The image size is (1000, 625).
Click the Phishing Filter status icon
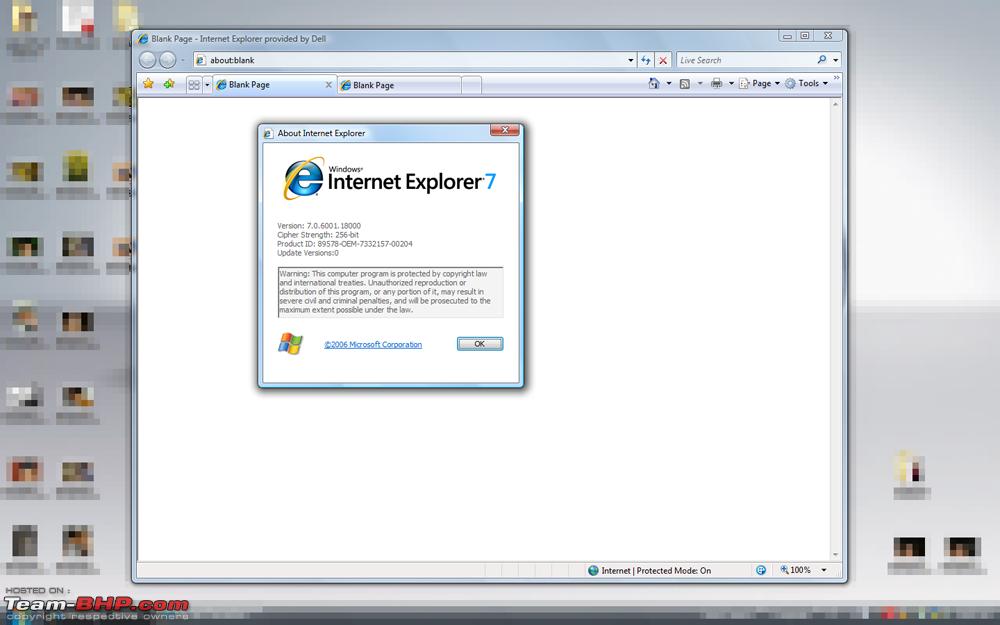[x=761, y=571]
